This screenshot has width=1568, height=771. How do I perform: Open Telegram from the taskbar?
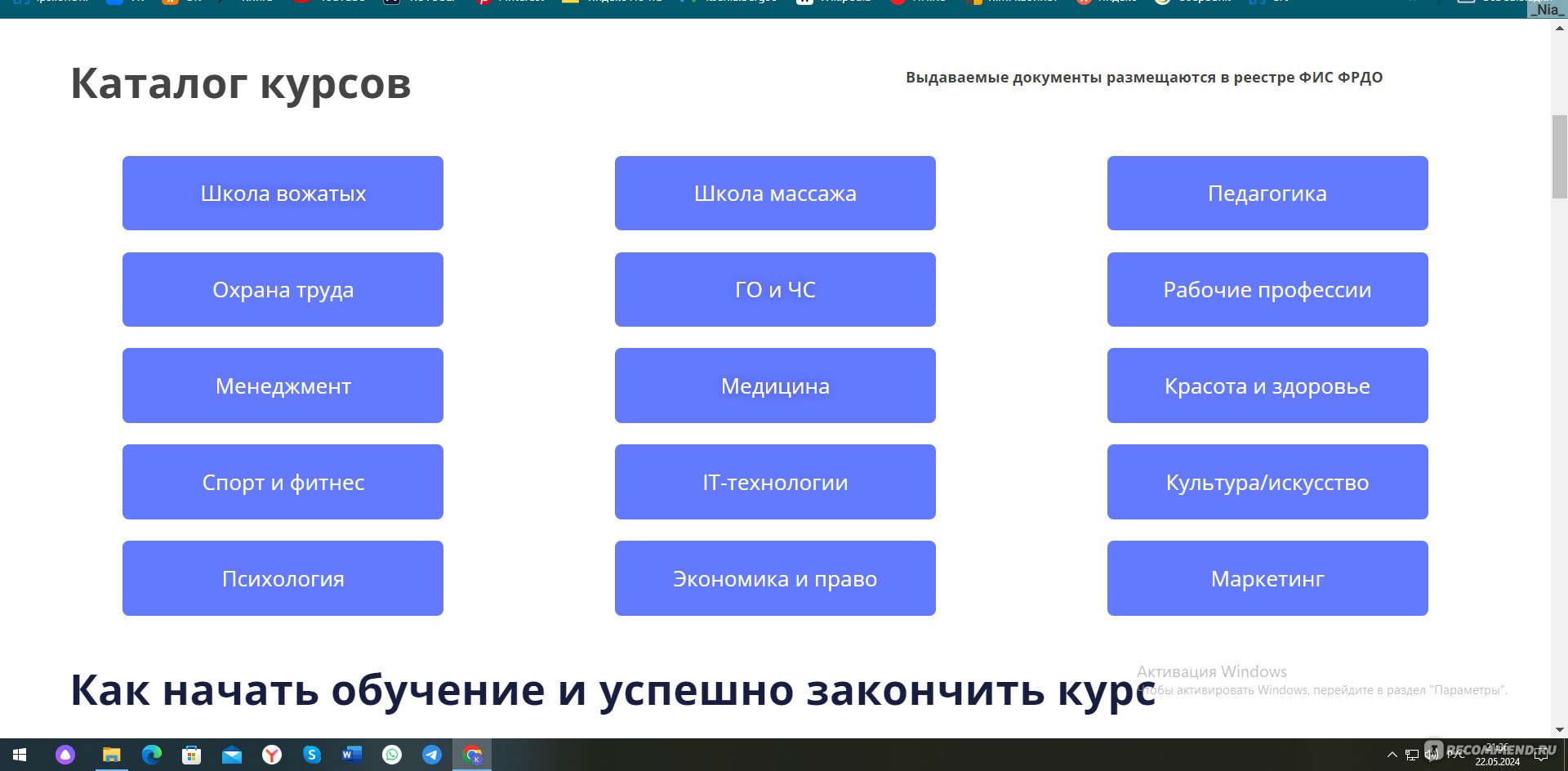click(432, 755)
